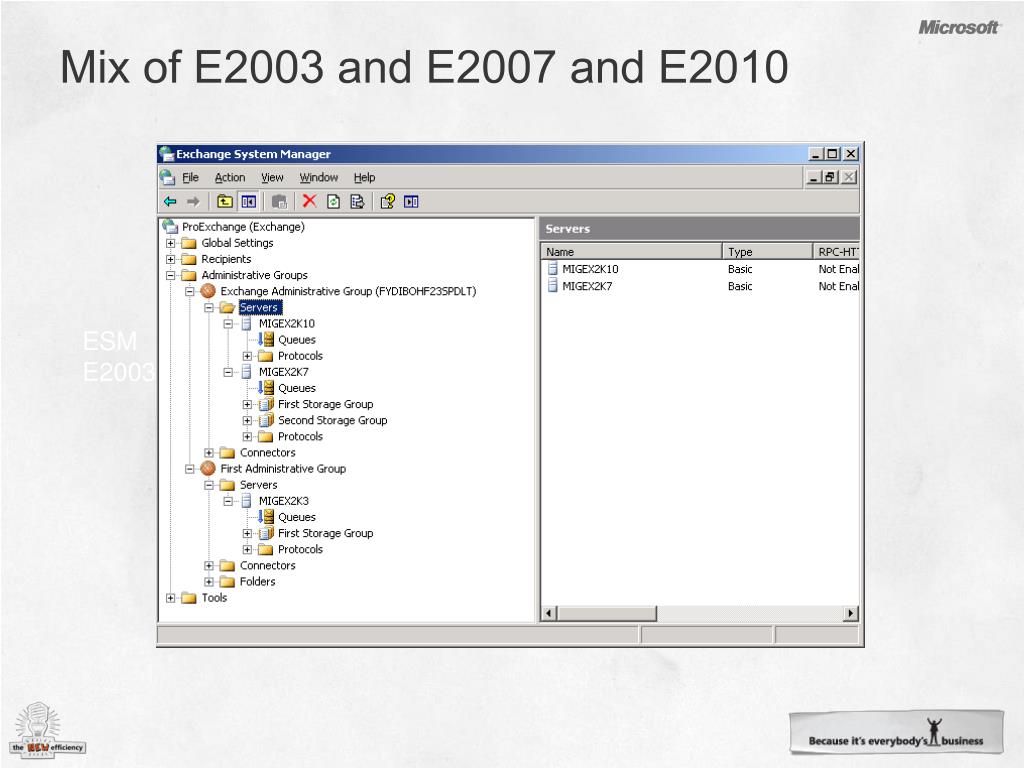This screenshot has width=1024, height=768.
Task: Maximize the Exchange System Manager window
Action: [x=833, y=153]
